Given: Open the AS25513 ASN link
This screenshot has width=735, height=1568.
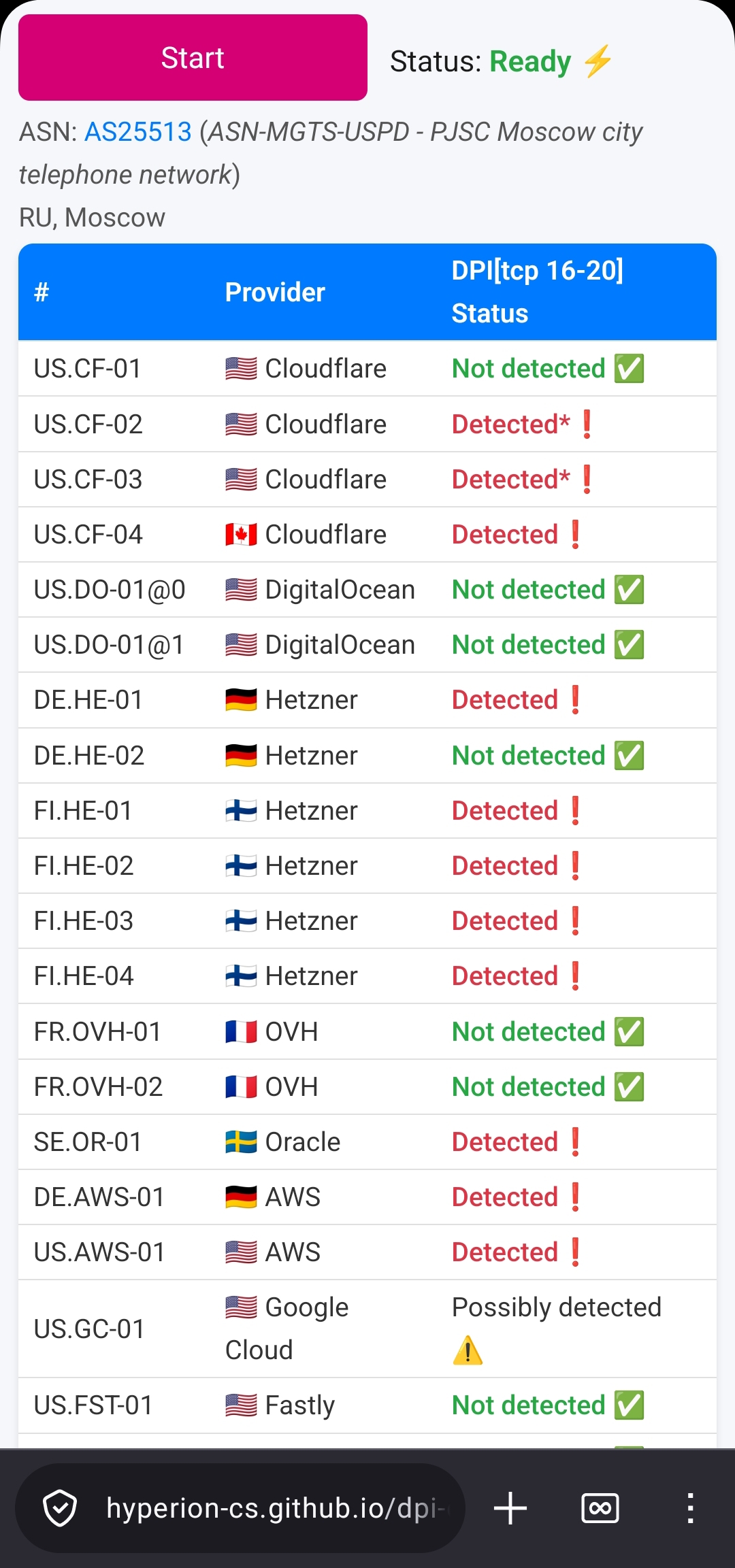Looking at the screenshot, I should [138, 132].
